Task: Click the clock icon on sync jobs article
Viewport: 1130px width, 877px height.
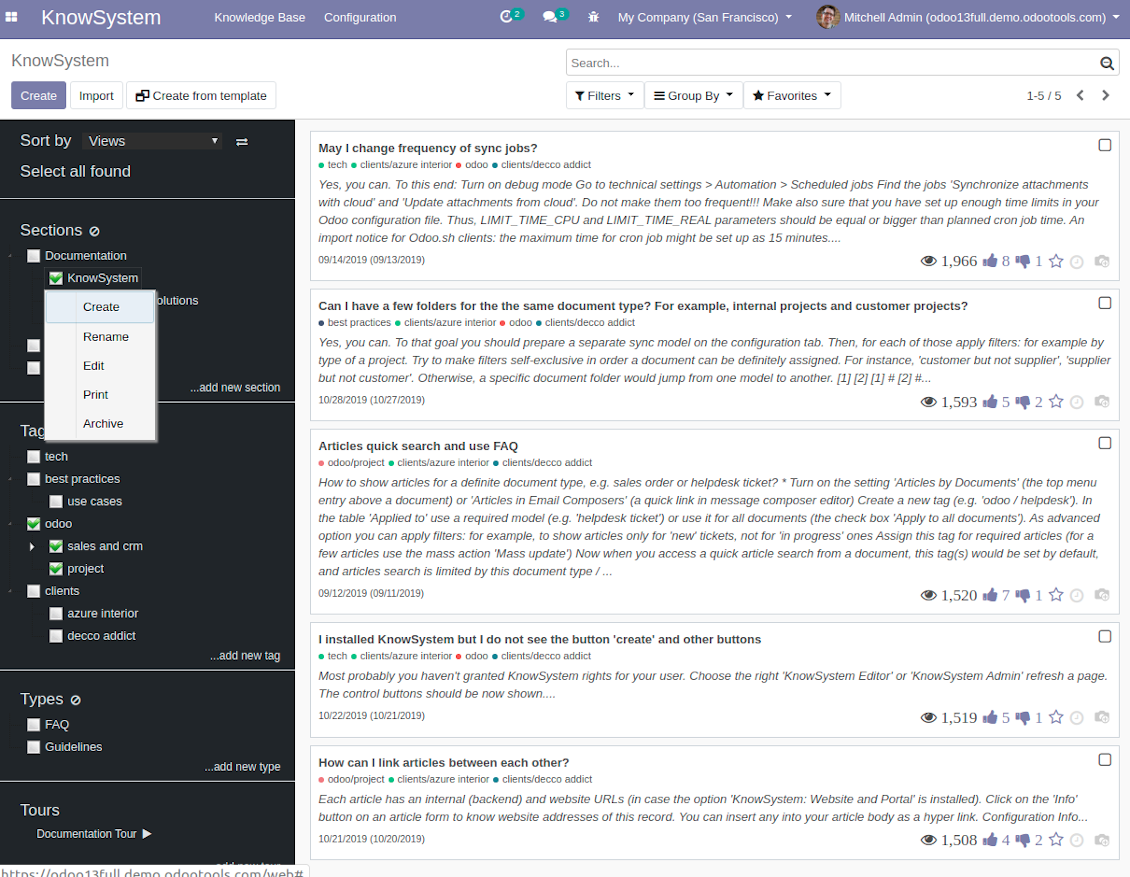Action: [x=1077, y=262]
